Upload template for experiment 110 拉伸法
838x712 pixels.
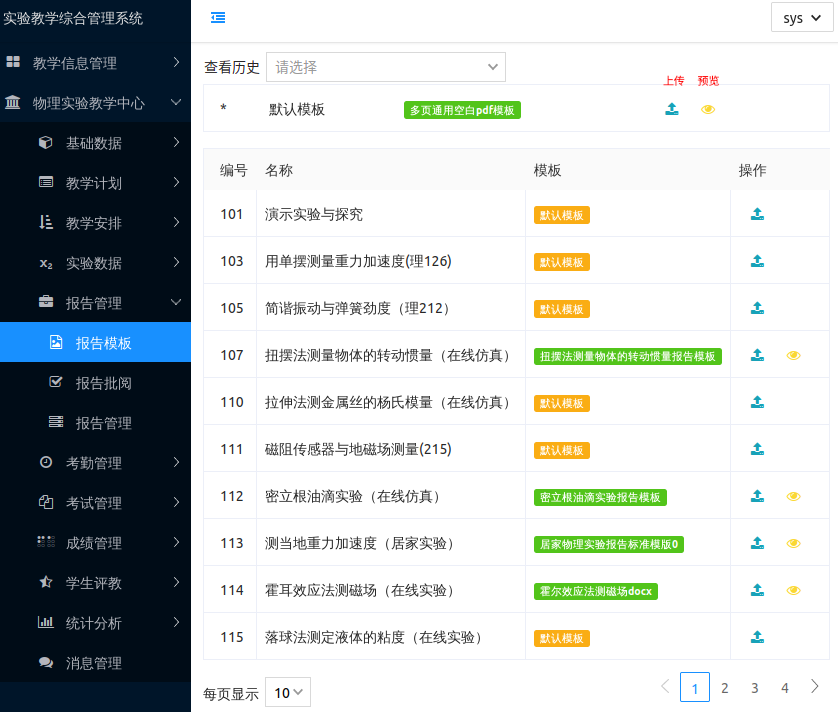click(x=757, y=402)
